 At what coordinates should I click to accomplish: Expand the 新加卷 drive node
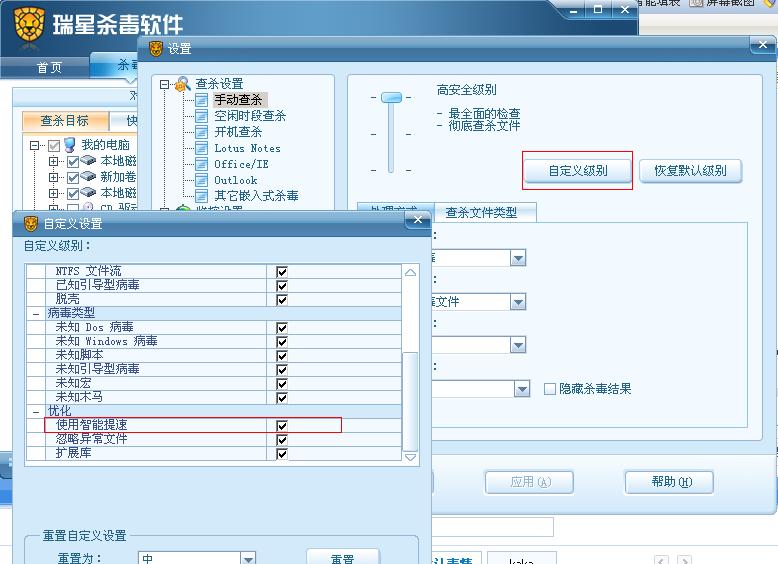coord(53,177)
